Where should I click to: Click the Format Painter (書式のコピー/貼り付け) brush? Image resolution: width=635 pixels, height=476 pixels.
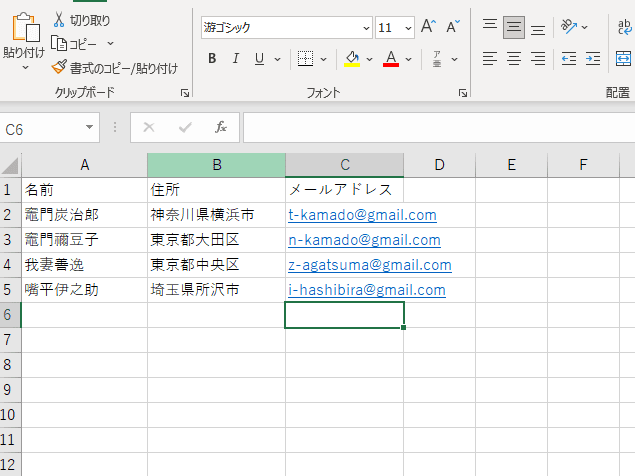tap(59, 68)
